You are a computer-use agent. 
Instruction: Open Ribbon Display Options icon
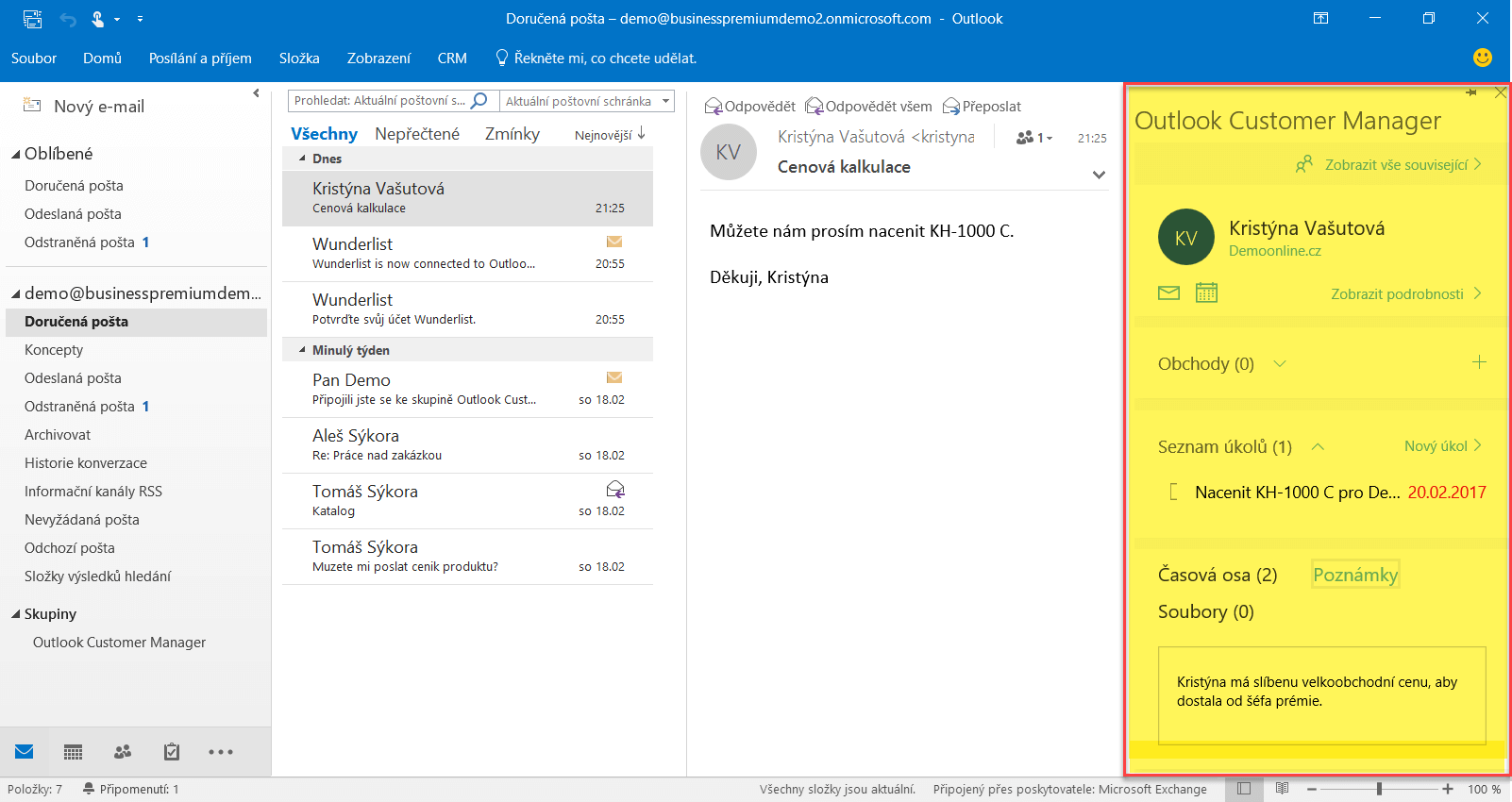click(x=1321, y=18)
